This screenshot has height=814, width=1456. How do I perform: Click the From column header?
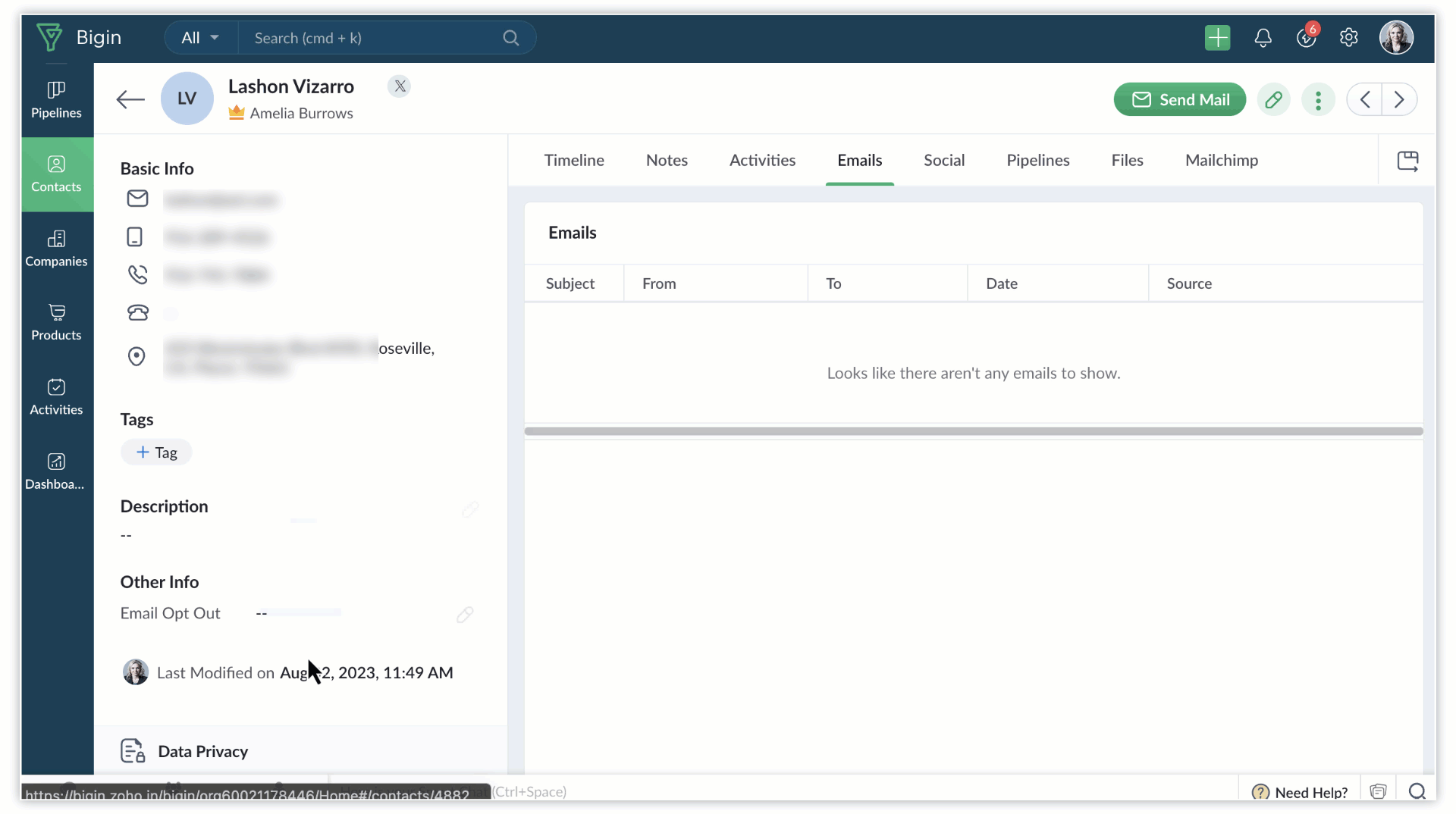click(659, 283)
